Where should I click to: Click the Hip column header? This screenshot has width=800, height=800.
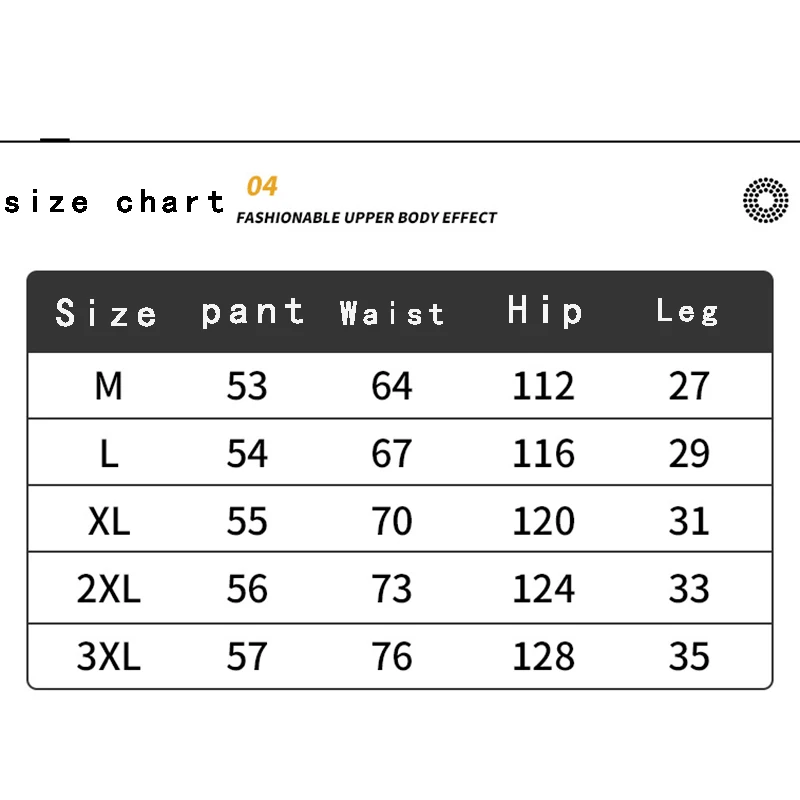(x=544, y=311)
